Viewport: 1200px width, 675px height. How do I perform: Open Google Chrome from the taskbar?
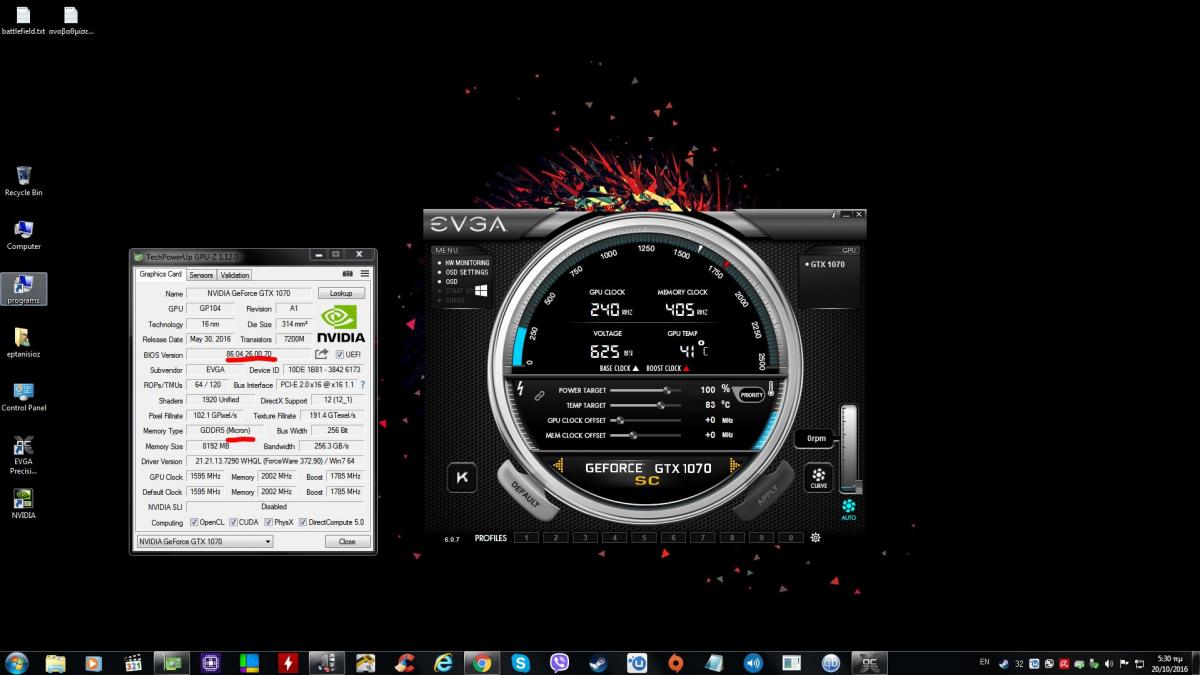point(482,662)
